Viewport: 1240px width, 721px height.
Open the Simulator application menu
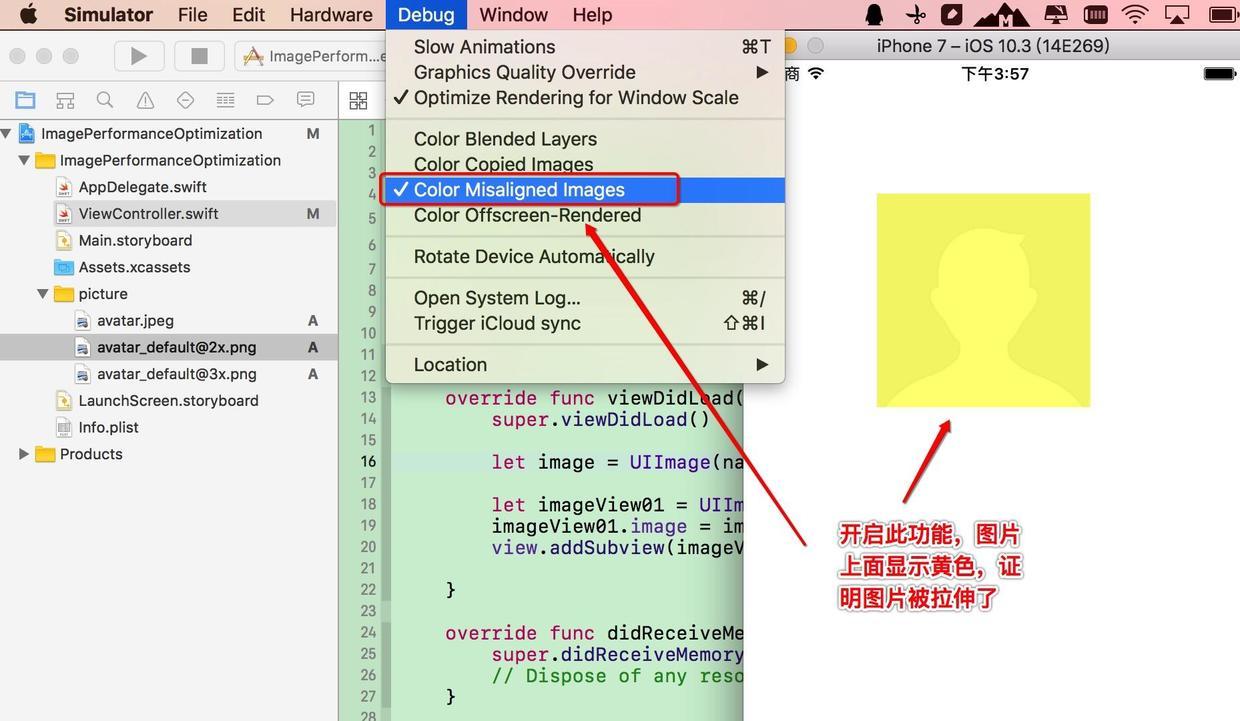coord(108,14)
